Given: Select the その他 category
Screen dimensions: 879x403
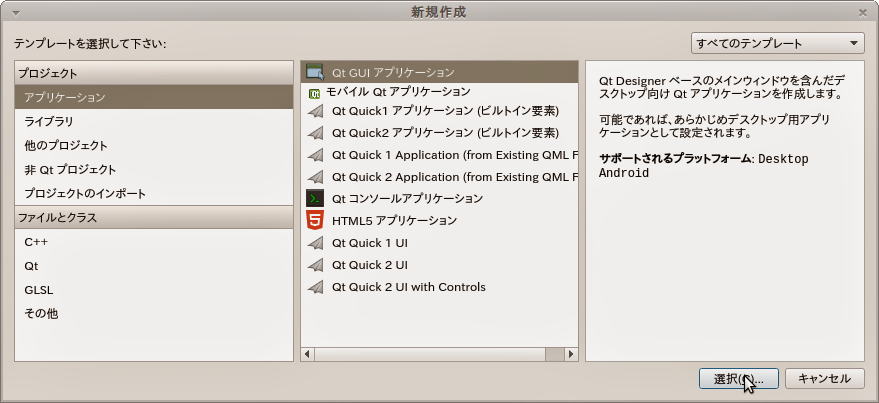Looking at the screenshot, I should (154, 314).
